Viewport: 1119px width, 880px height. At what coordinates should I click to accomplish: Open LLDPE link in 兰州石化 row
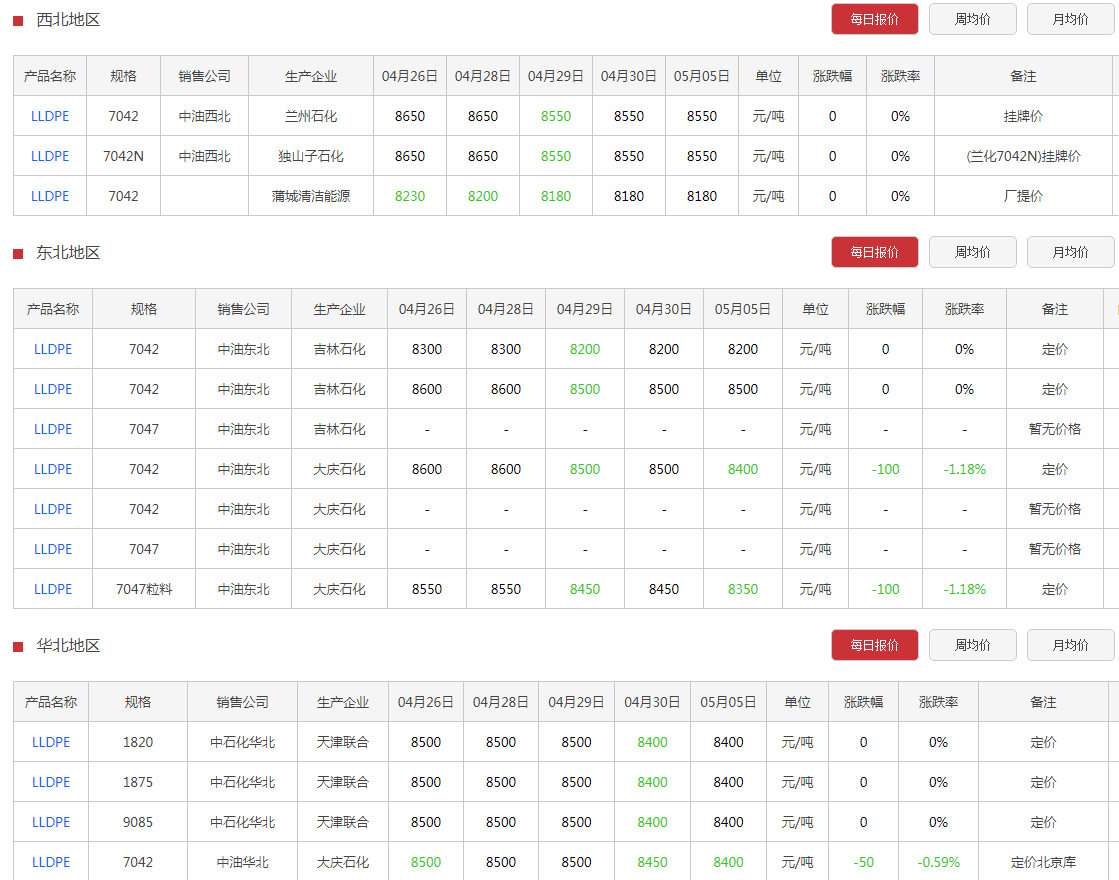50,116
